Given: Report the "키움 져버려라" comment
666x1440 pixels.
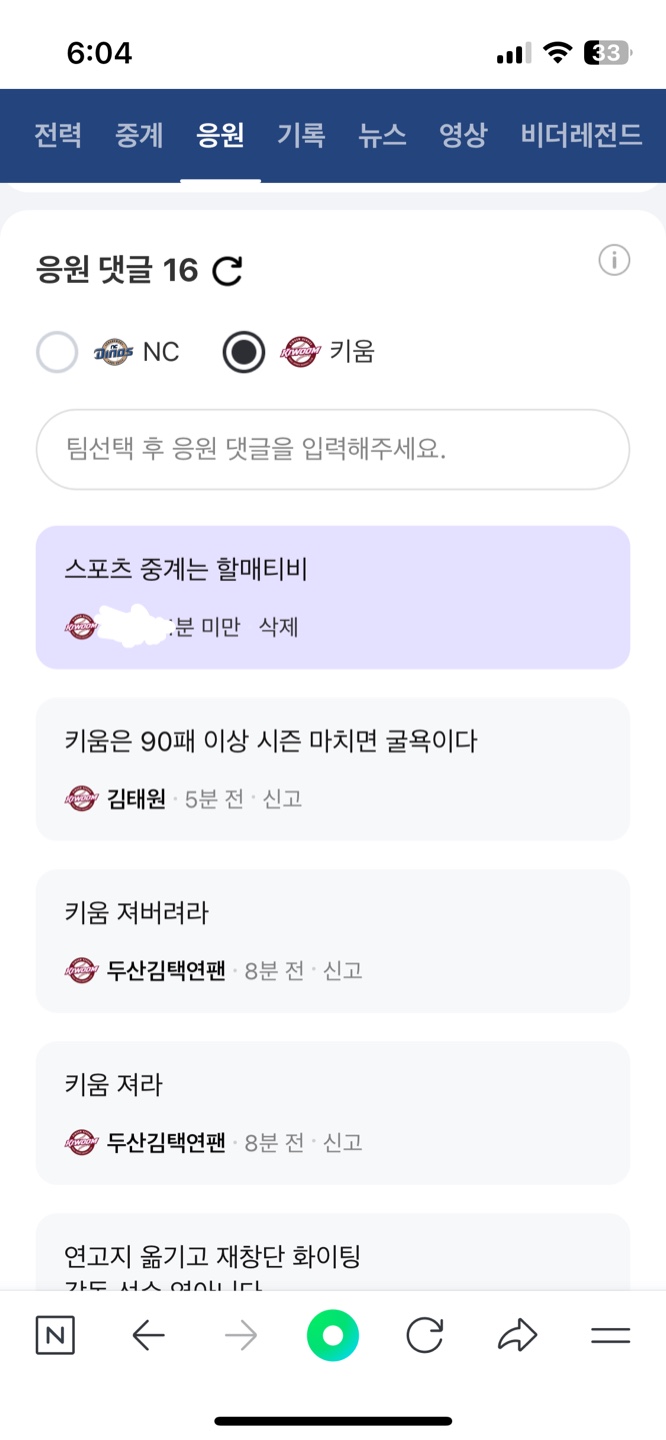Looking at the screenshot, I should pyautogui.click(x=342, y=970).
